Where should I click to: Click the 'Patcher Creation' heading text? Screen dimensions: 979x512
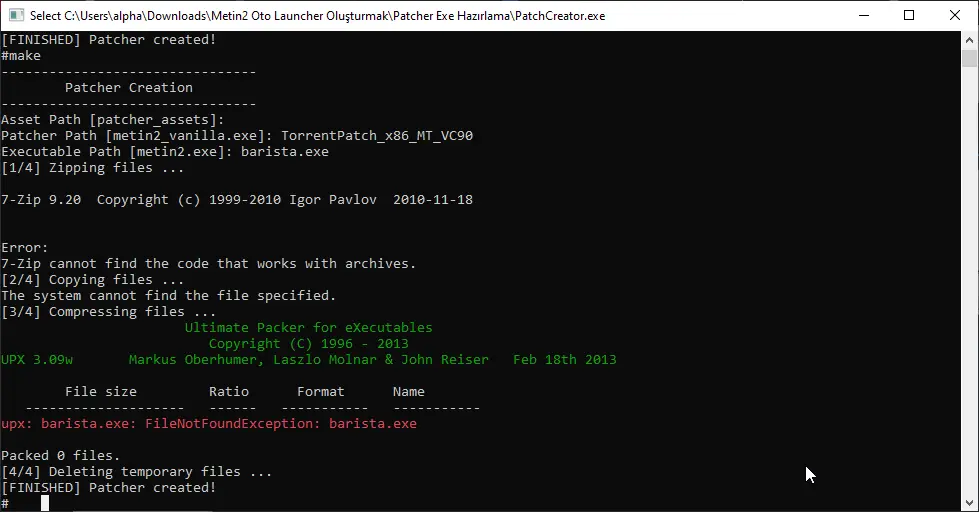tap(128, 88)
